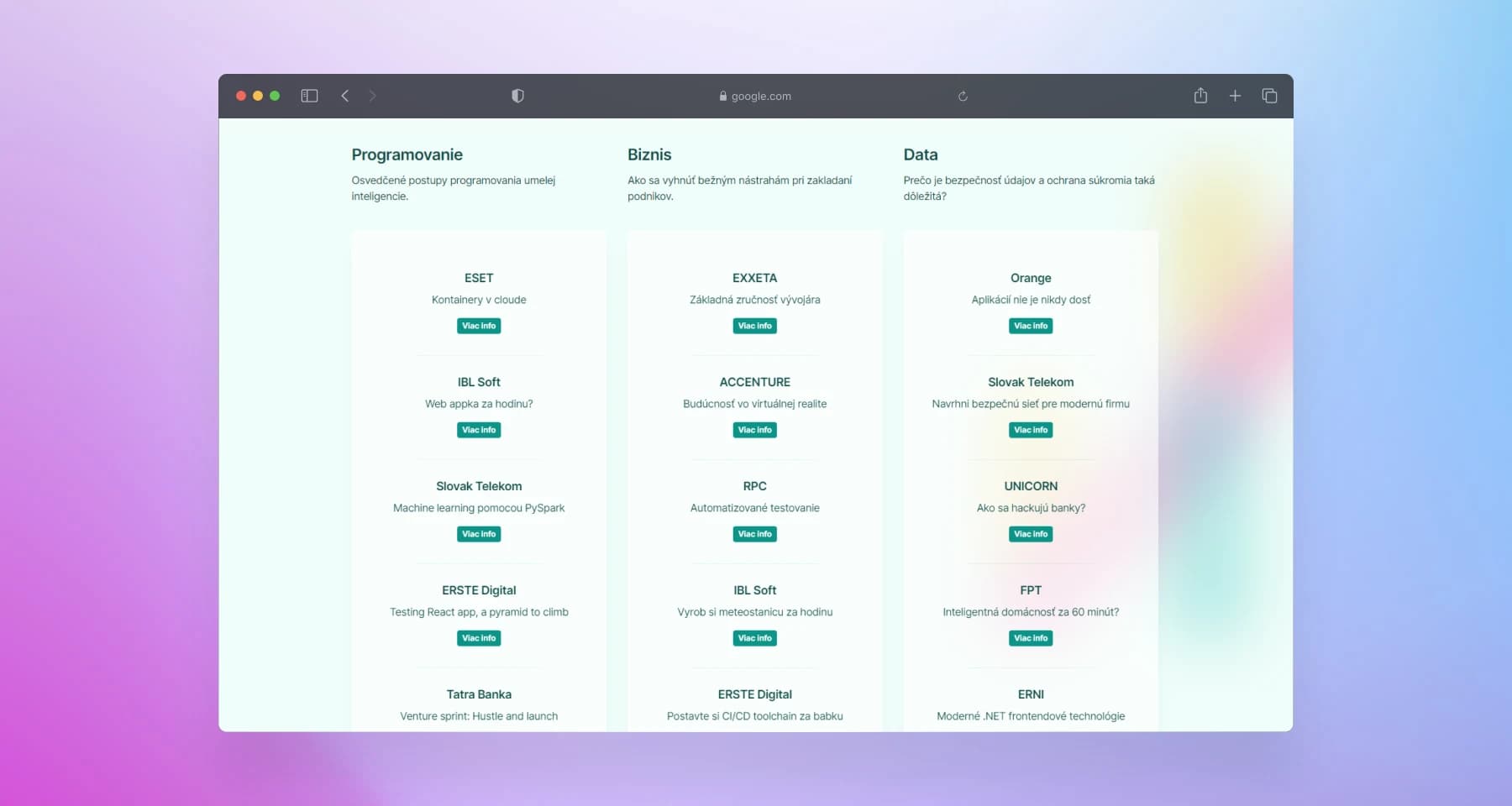Click Ako sa hackujú banky? text
The width and height of the screenshot is (1512, 806).
[x=1031, y=508]
